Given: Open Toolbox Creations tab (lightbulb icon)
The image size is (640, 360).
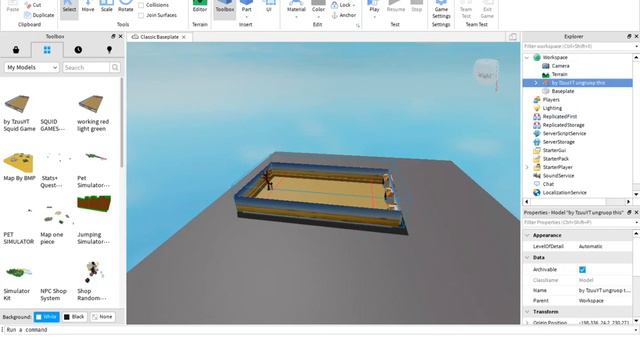Looking at the screenshot, I should pyautogui.click(x=109, y=49).
